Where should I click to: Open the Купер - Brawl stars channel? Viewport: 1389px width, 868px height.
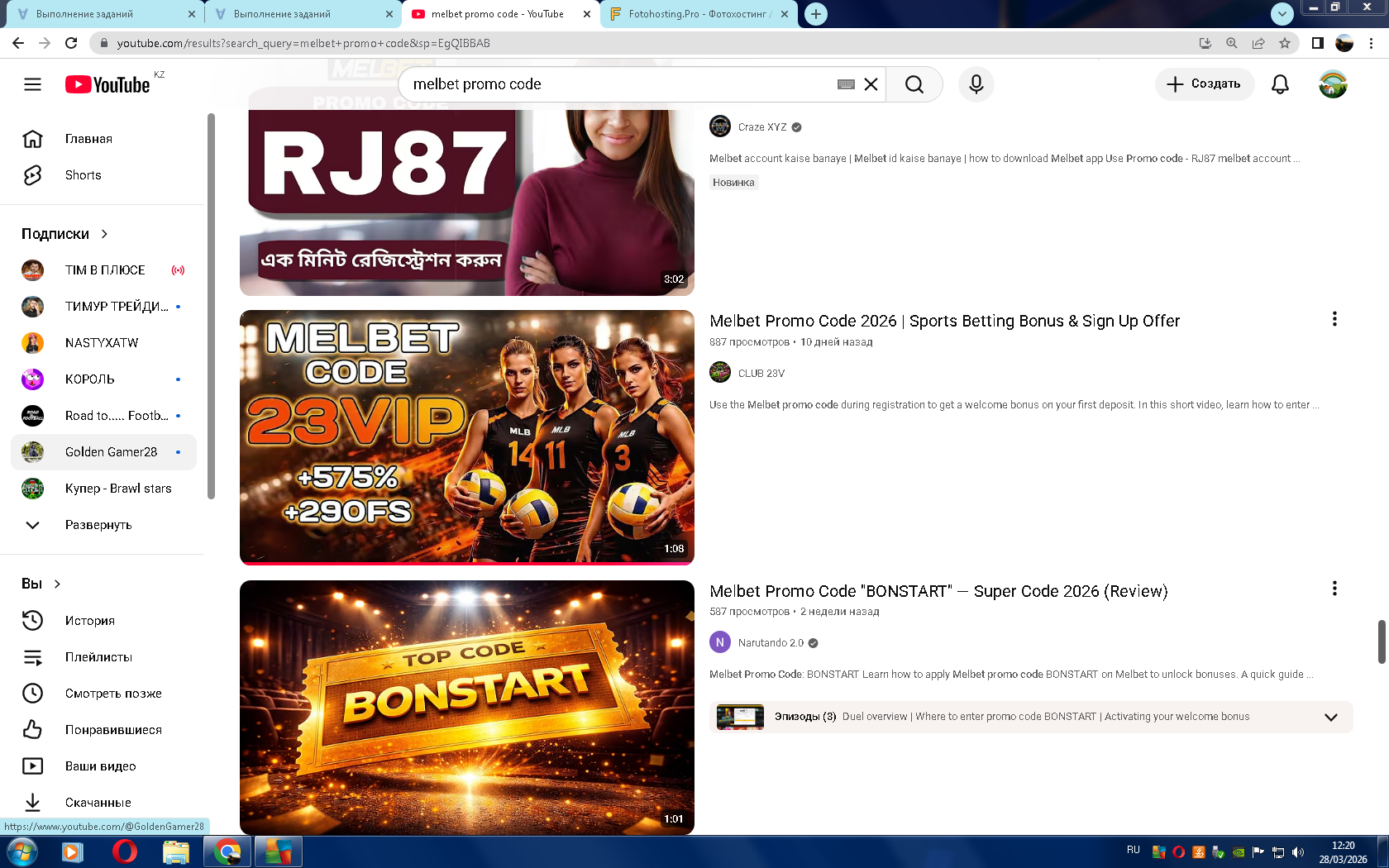pyautogui.click(x=104, y=489)
